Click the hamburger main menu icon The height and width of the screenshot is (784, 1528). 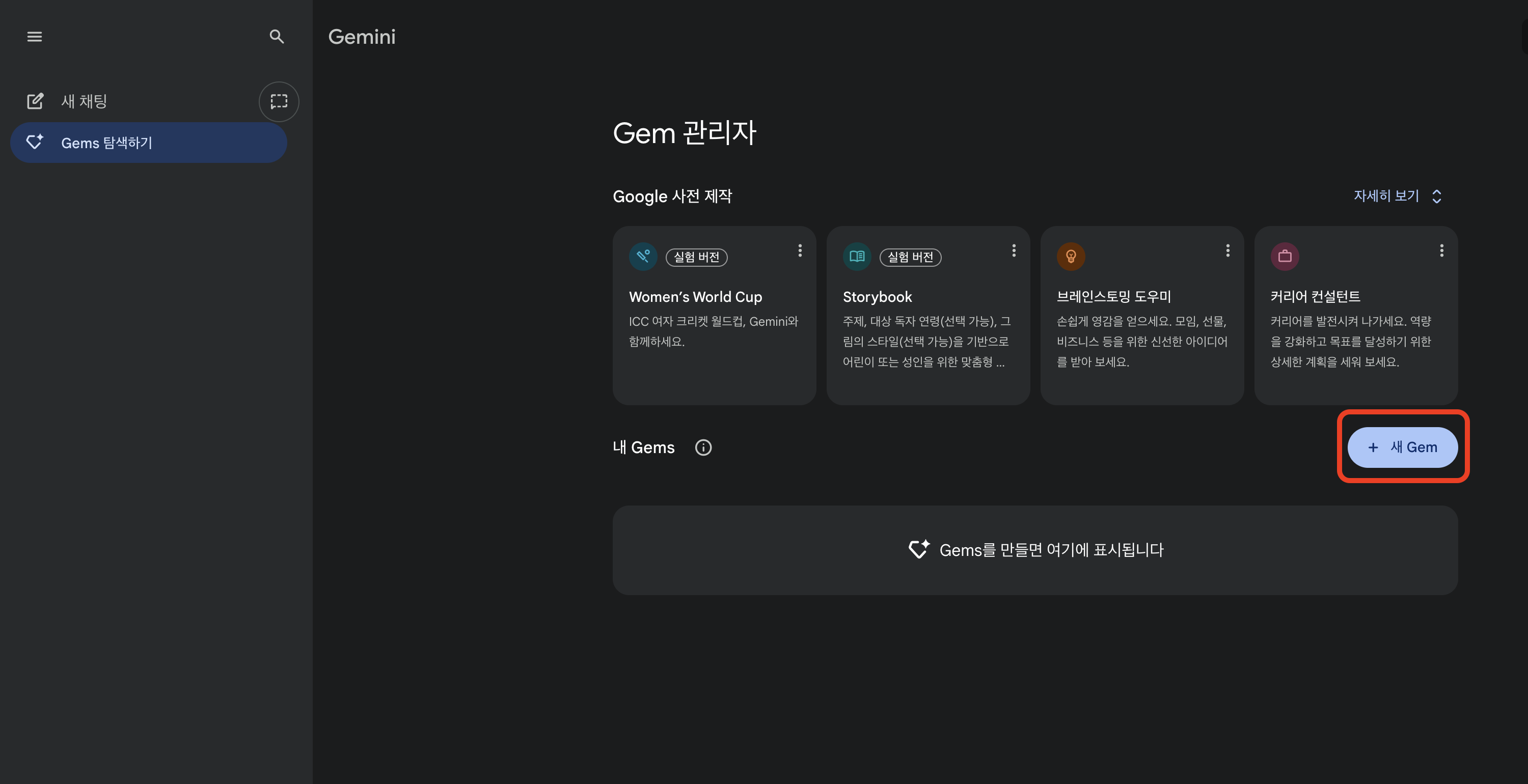(35, 37)
